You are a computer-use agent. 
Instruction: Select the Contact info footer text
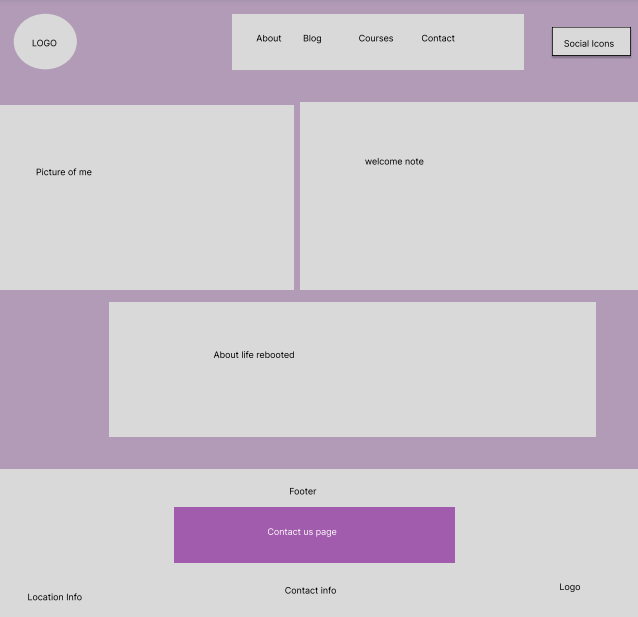(x=310, y=591)
